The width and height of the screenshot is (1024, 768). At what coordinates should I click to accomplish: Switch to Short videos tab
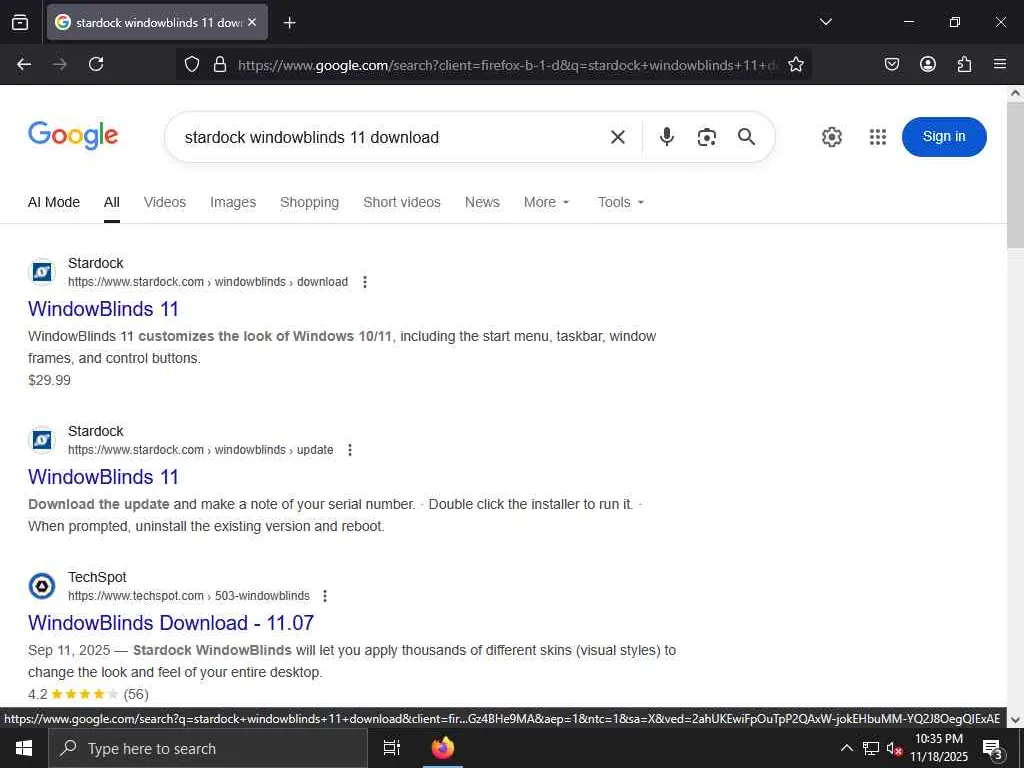click(402, 202)
